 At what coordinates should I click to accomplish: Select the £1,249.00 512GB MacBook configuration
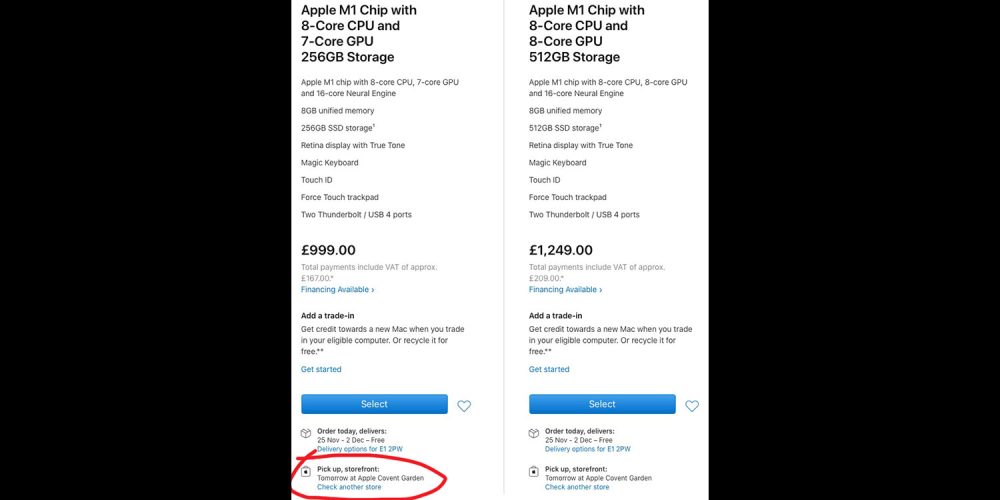click(602, 404)
